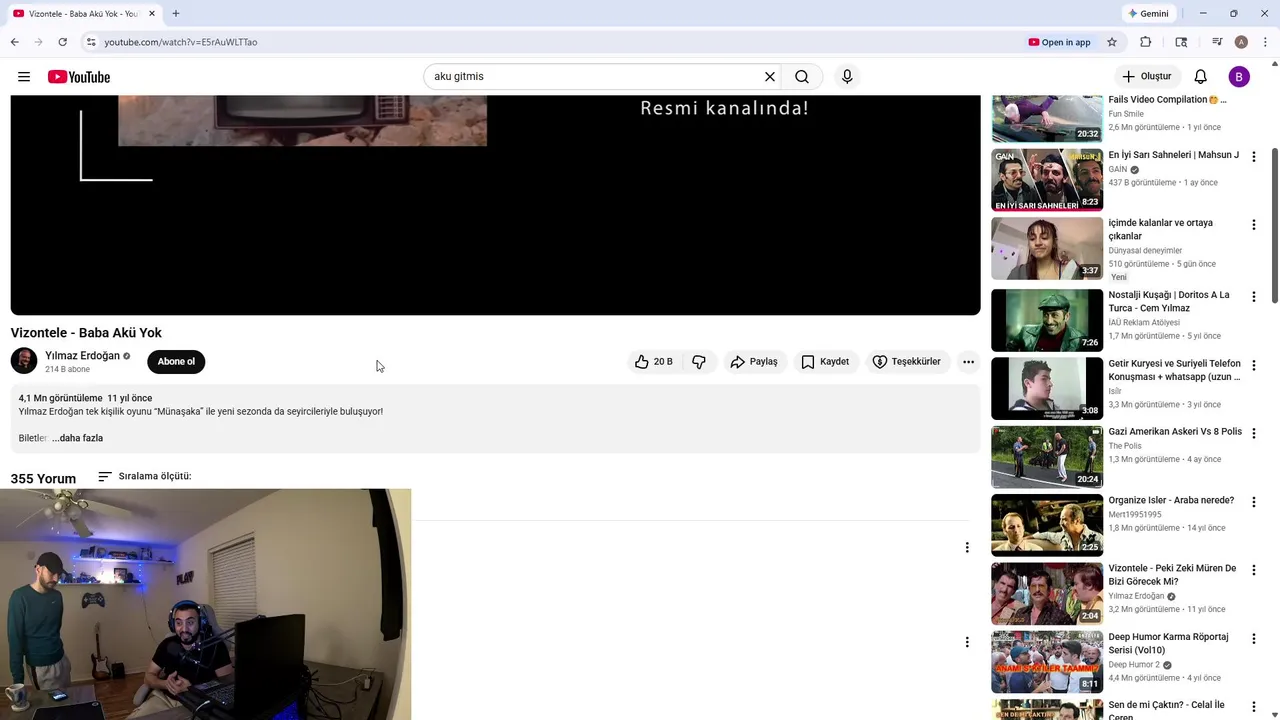Open the notifications bell
The height and width of the screenshot is (720, 1280).
(x=1201, y=77)
